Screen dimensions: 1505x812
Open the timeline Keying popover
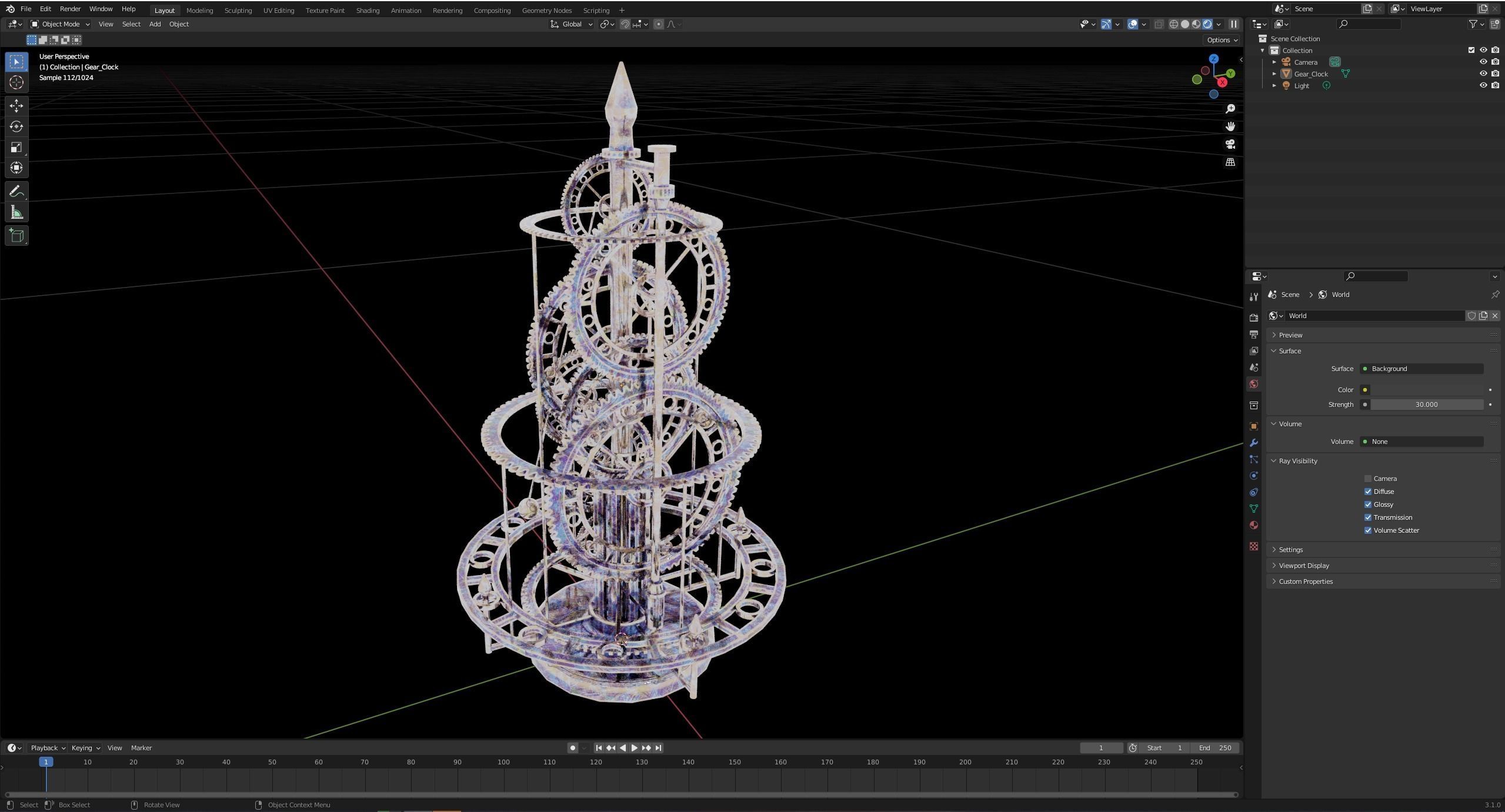tap(85, 748)
